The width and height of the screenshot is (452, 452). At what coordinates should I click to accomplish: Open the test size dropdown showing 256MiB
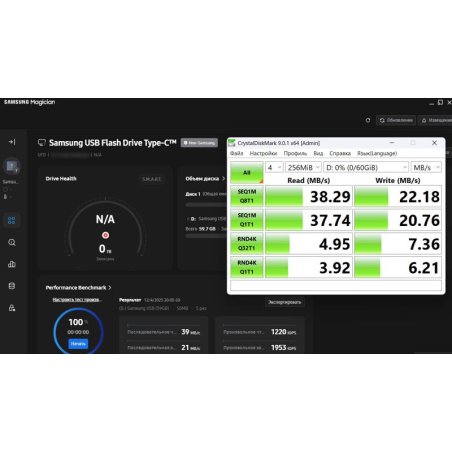pyautogui.click(x=303, y=167)
